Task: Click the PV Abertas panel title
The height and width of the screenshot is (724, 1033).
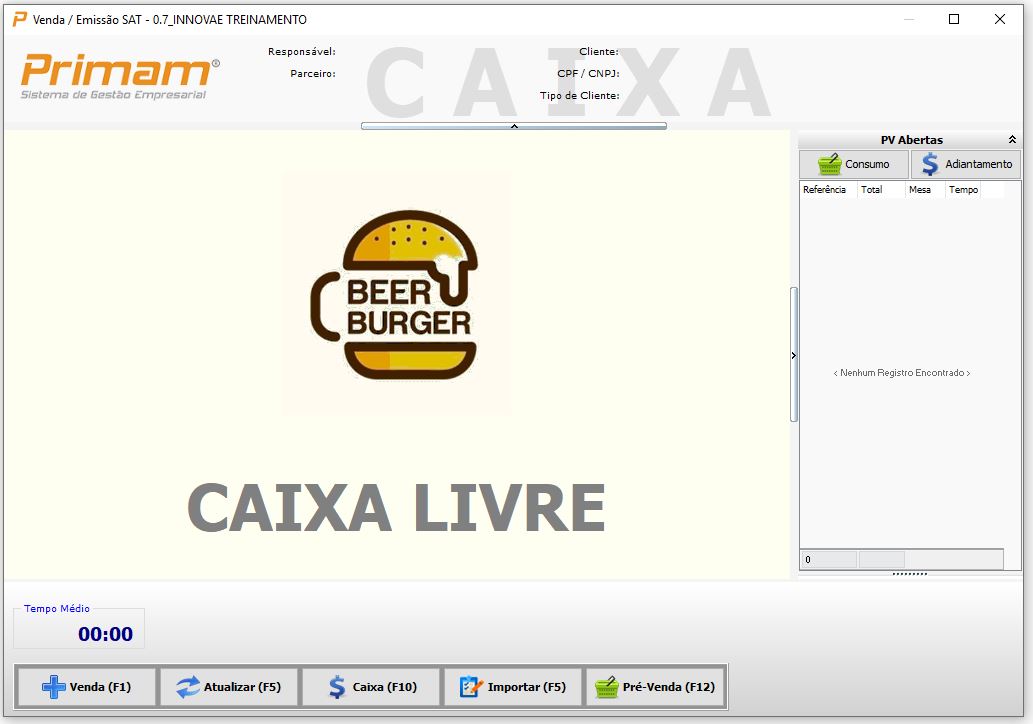Action: click(911, 140)
